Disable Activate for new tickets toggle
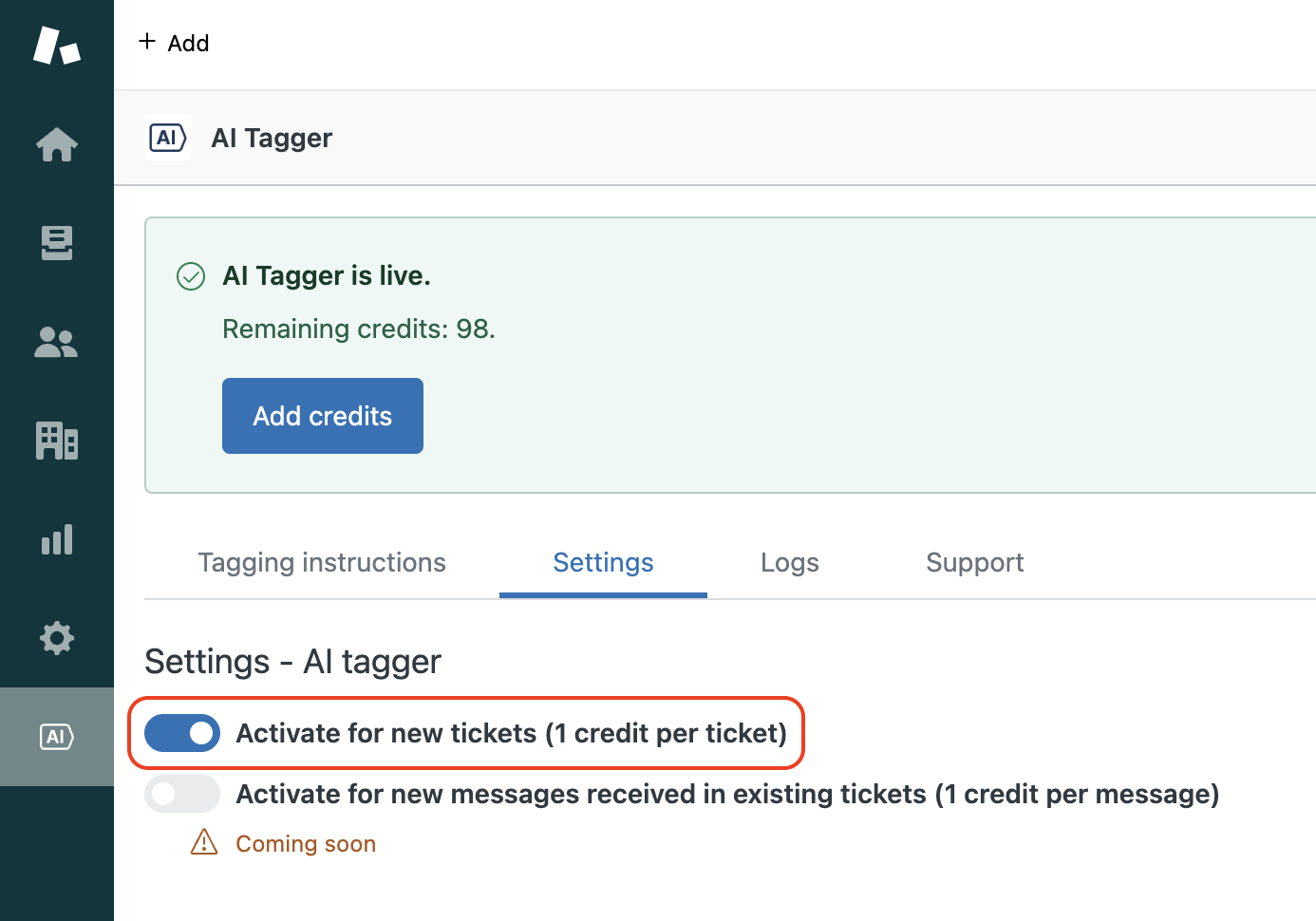This screenshot has width=1316, height=921. 182,733
